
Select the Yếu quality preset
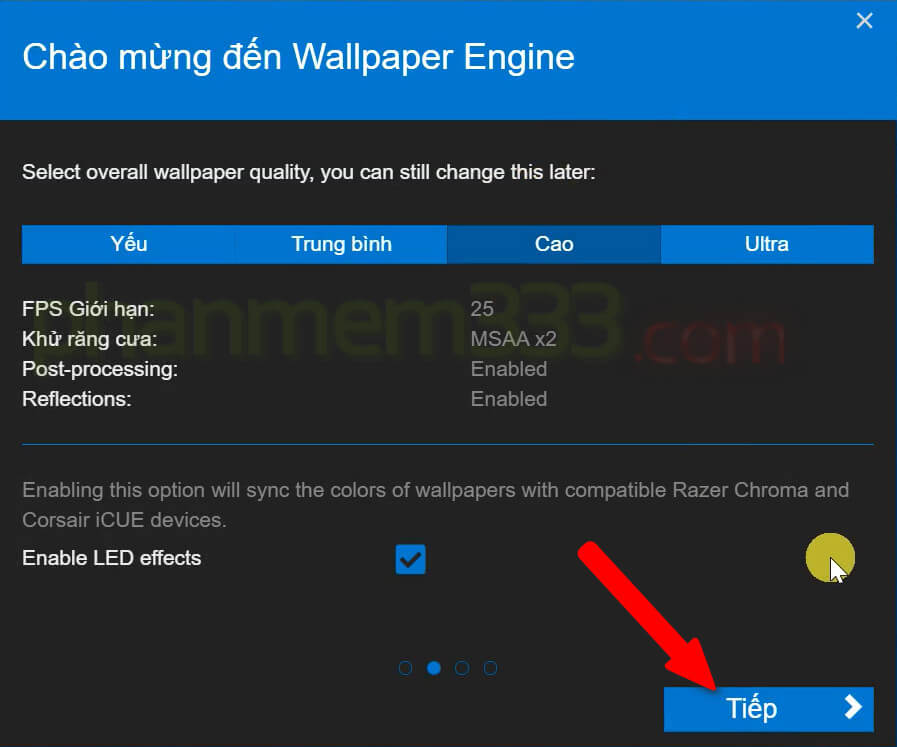[x=128, y=244]
